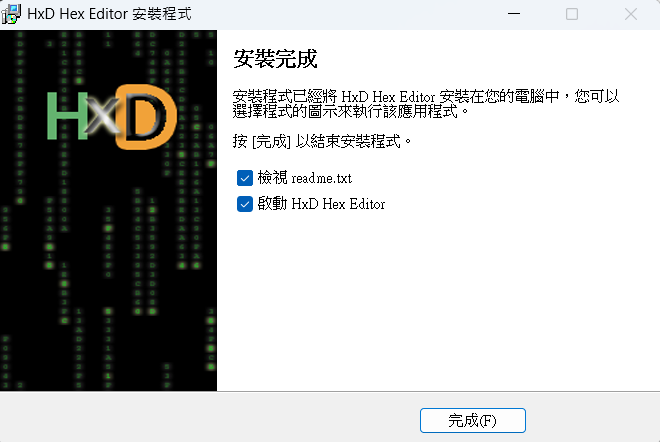Click the HxD logo image
This screenshot has height=442, width=660.
pyautogui.click(x=112, y=117)
